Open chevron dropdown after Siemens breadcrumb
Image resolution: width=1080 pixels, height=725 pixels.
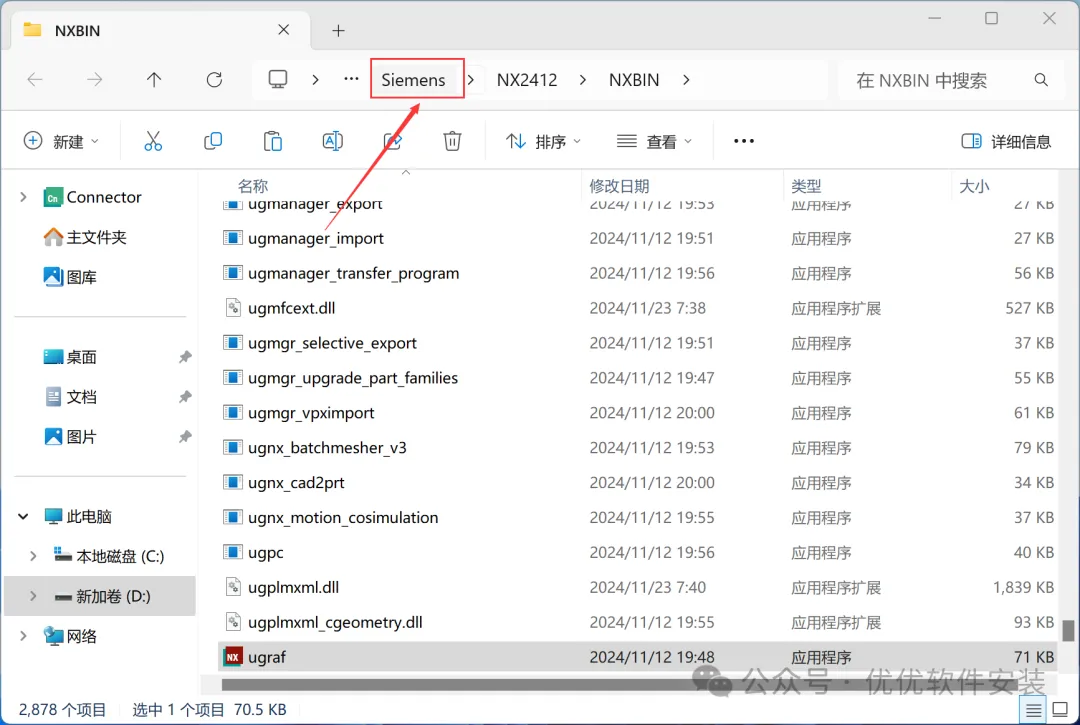(471, 80)
